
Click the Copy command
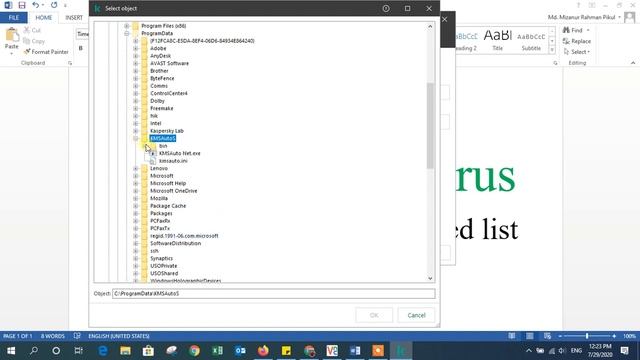coord(34,41)
